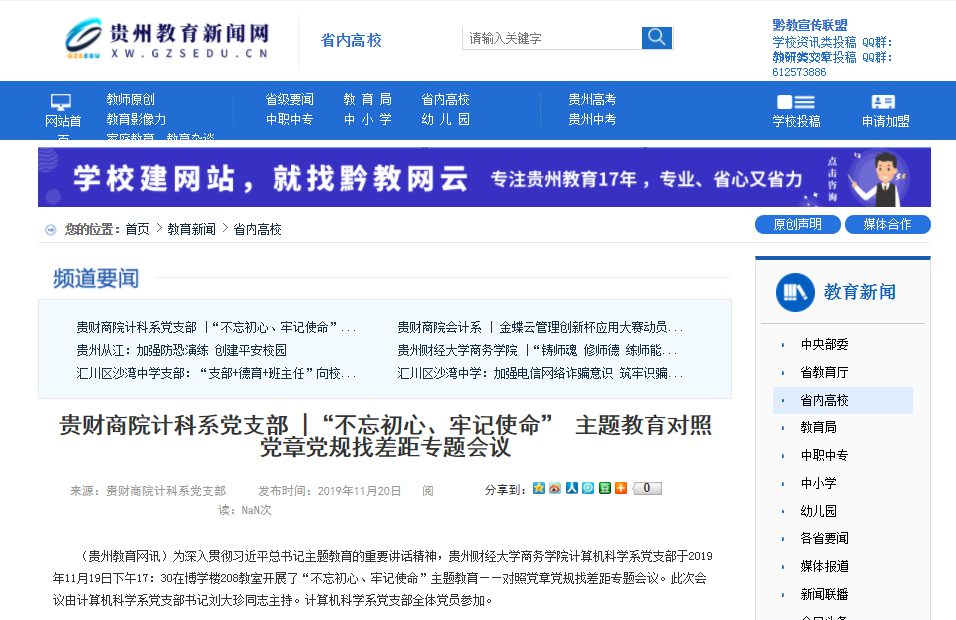Click the 媒体合作 button
The height and width of the screenshot is (620, 956).
(x=887, y=224)
